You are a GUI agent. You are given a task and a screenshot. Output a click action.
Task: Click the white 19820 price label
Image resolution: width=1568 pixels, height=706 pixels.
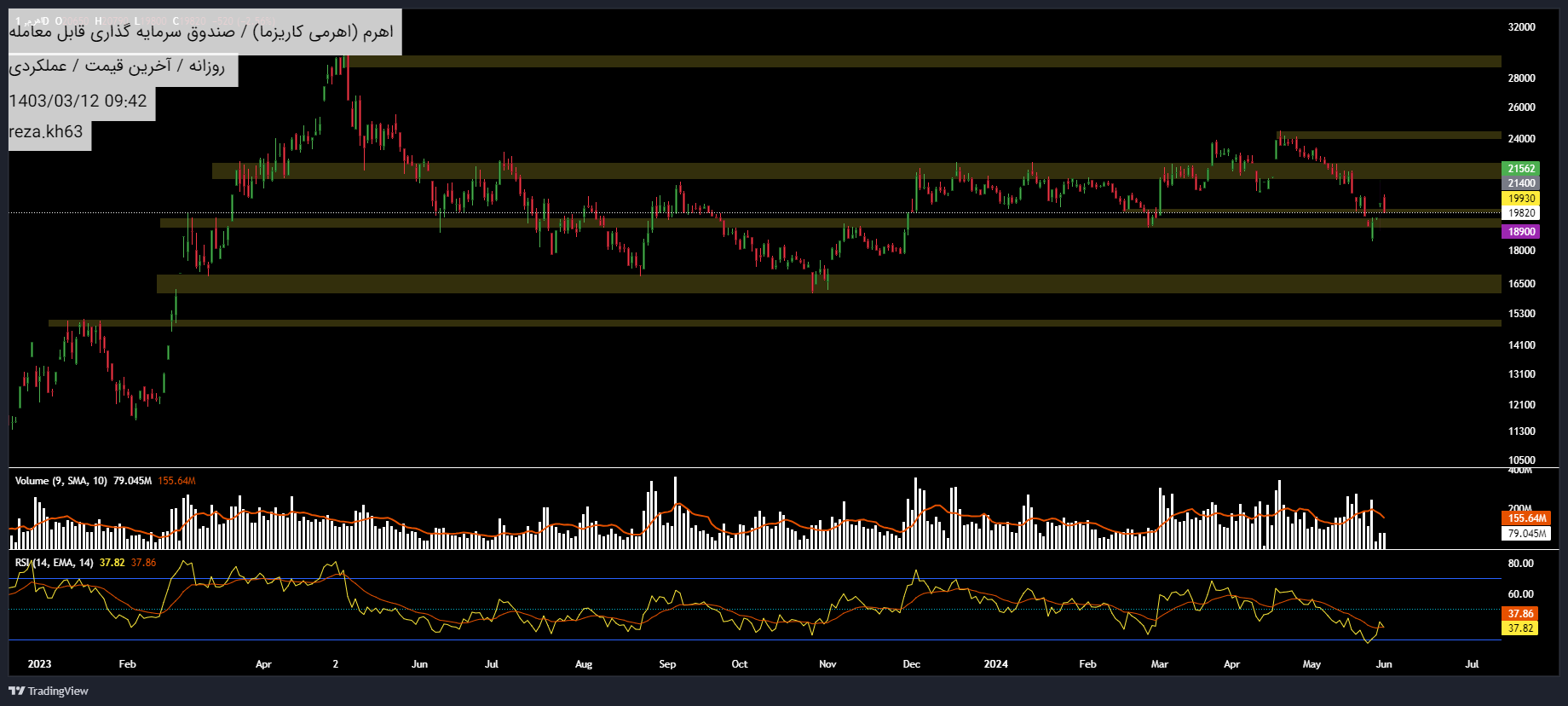pyautogui.click(x=1521, y=213)
